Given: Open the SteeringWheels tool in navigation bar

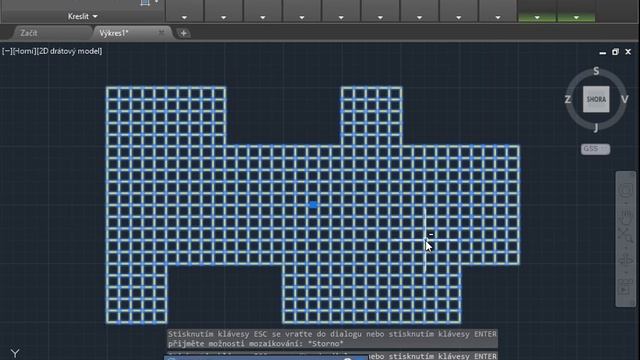Looking at the screenshot, I should click(x=625, y=190).
